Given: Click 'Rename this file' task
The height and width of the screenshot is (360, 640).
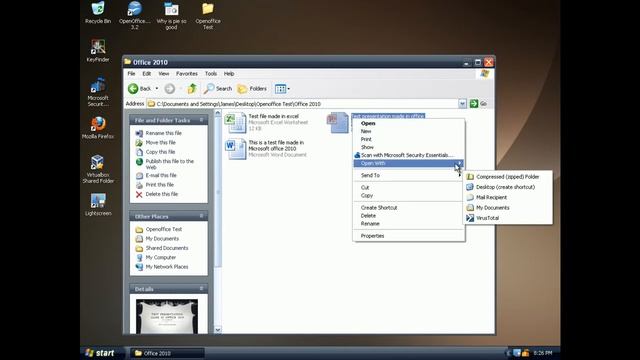Looking at the screenshot, I should [159, 133].
